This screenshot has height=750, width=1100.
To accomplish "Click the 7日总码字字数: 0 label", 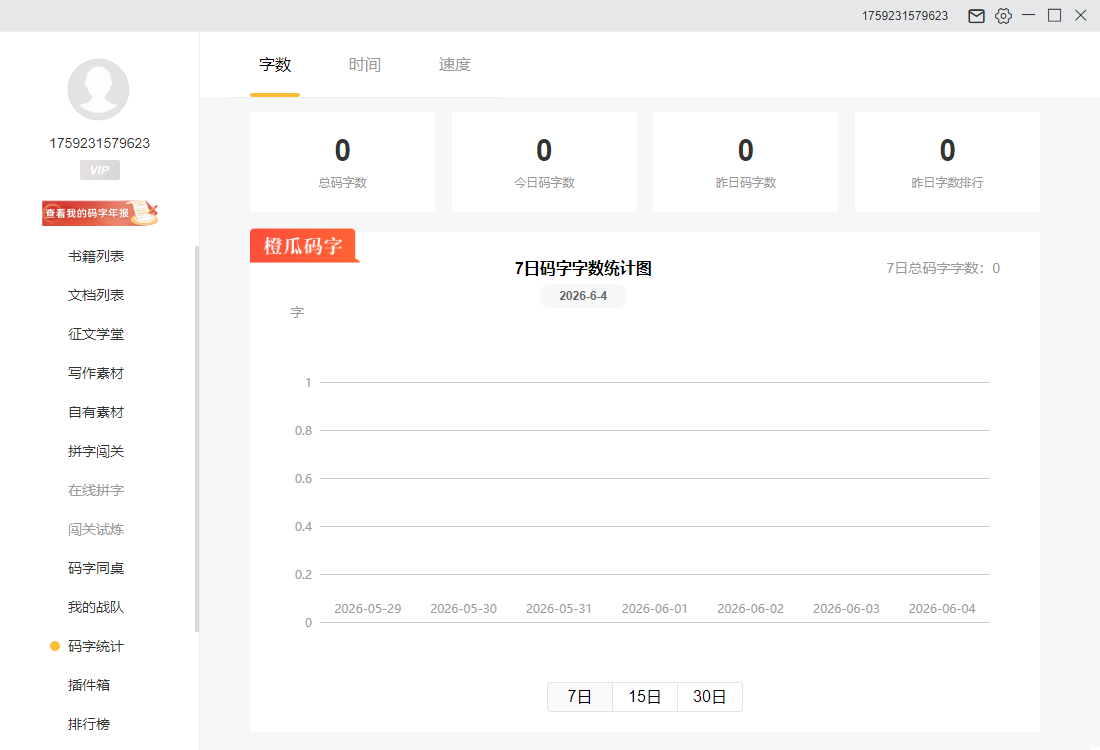I will pyautogui.click(x=943, y=268).
